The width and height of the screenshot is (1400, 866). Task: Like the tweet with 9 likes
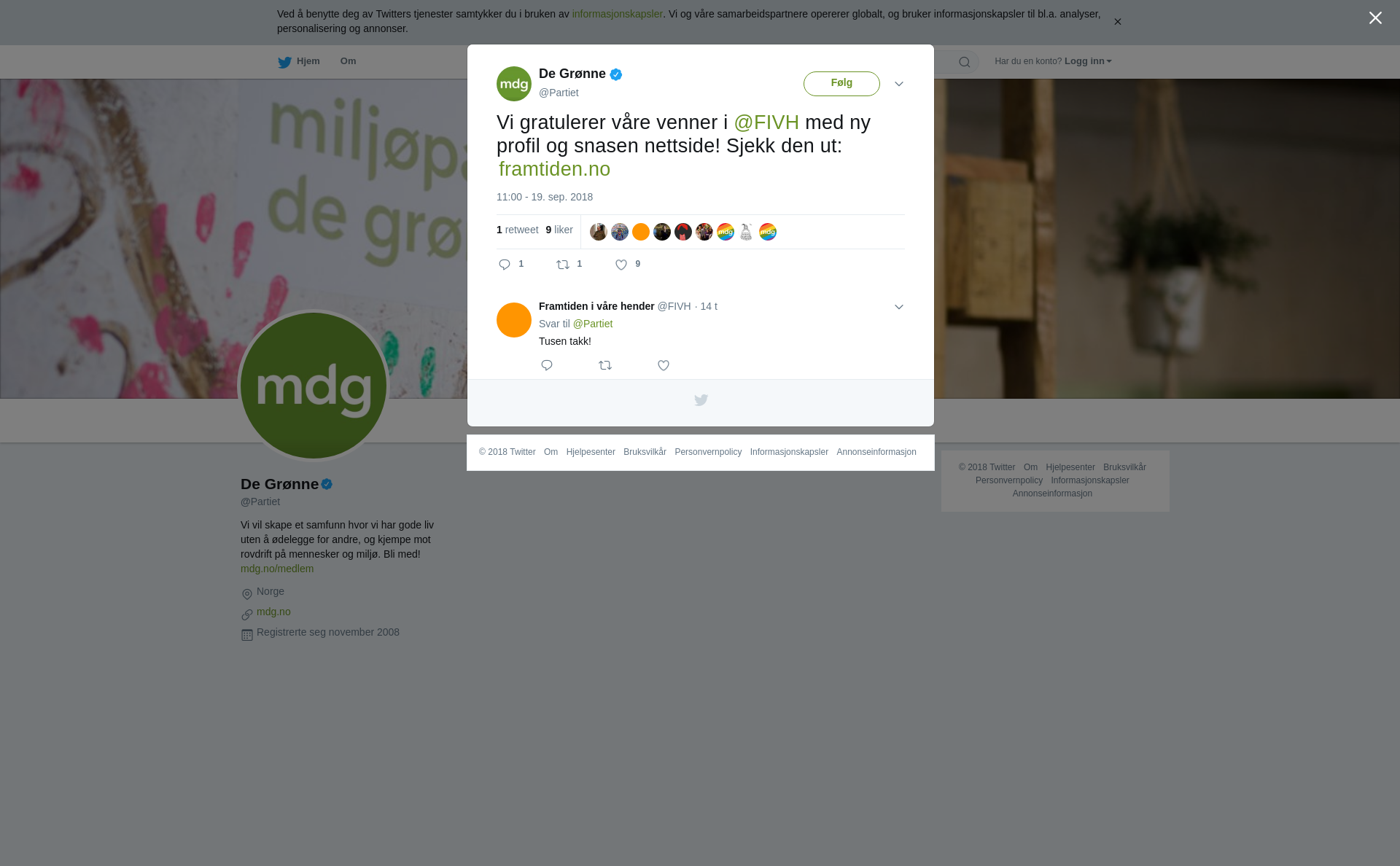point(621,265)
